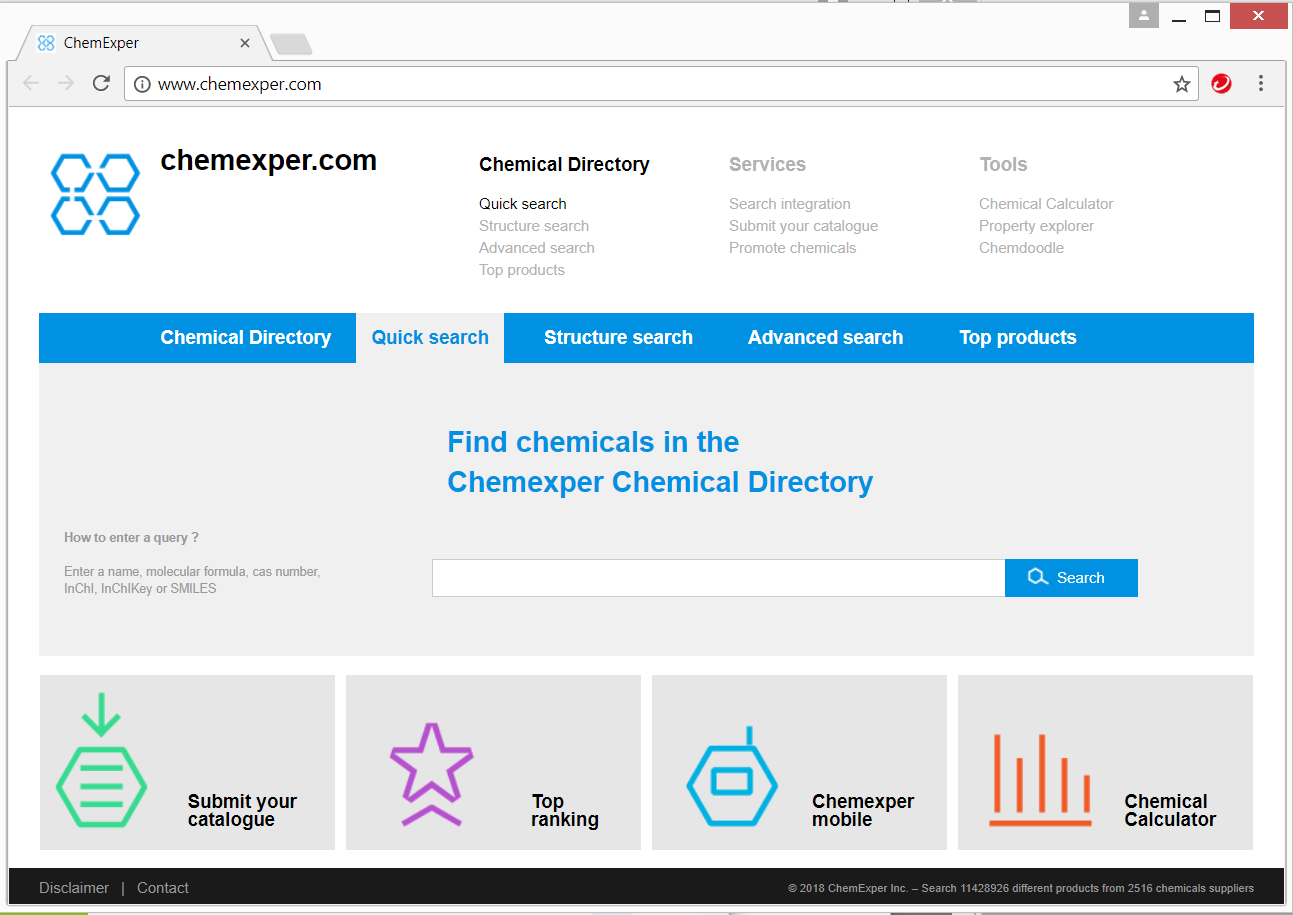Click the purple Top ranking star icon
1293x915 pixels.
click(431, 774)
